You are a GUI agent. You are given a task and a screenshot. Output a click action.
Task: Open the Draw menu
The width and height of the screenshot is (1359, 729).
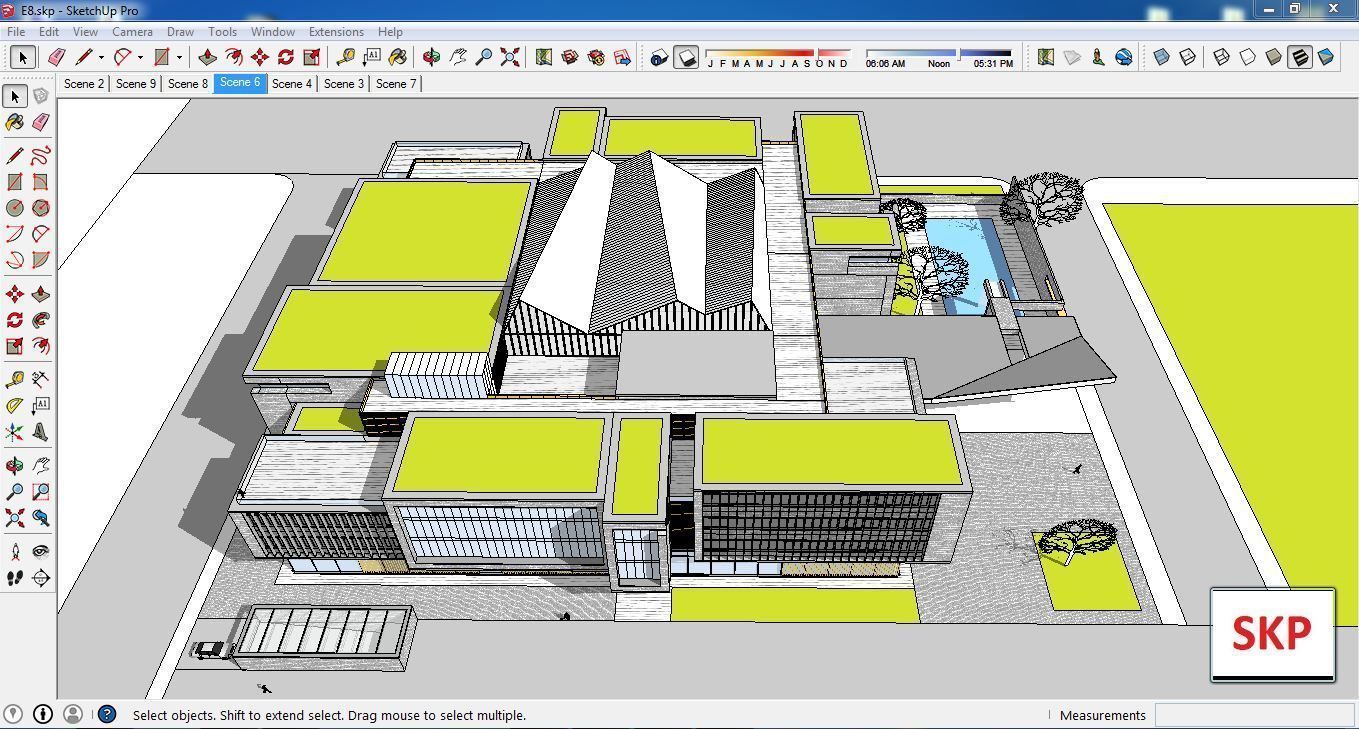point(180,32)
